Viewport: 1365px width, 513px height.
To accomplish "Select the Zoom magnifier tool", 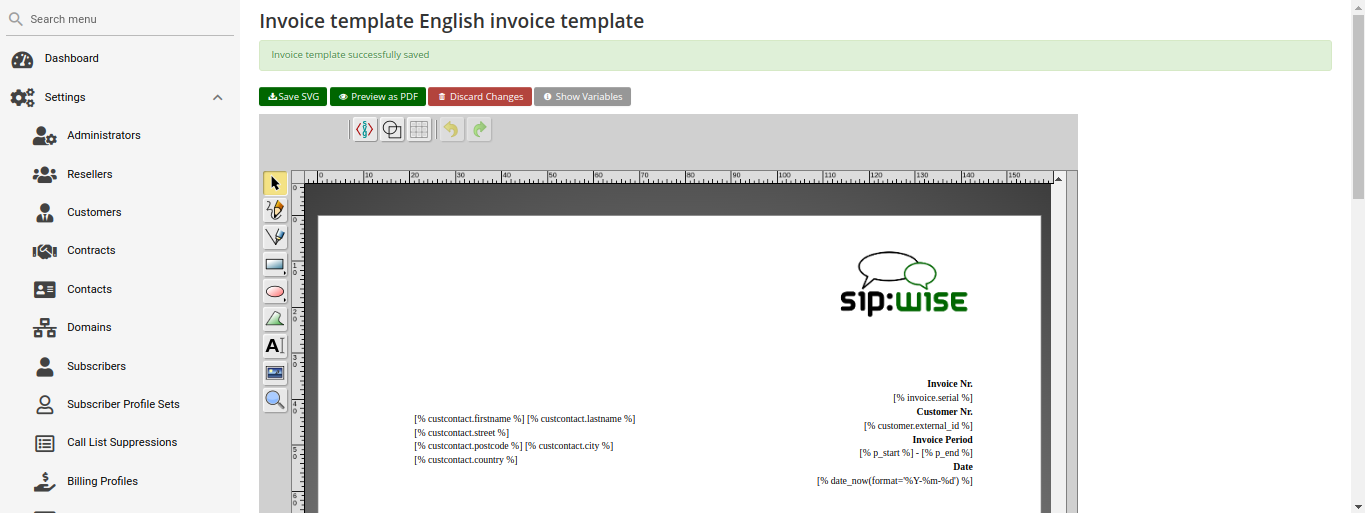I will click(x=275, y=400).
